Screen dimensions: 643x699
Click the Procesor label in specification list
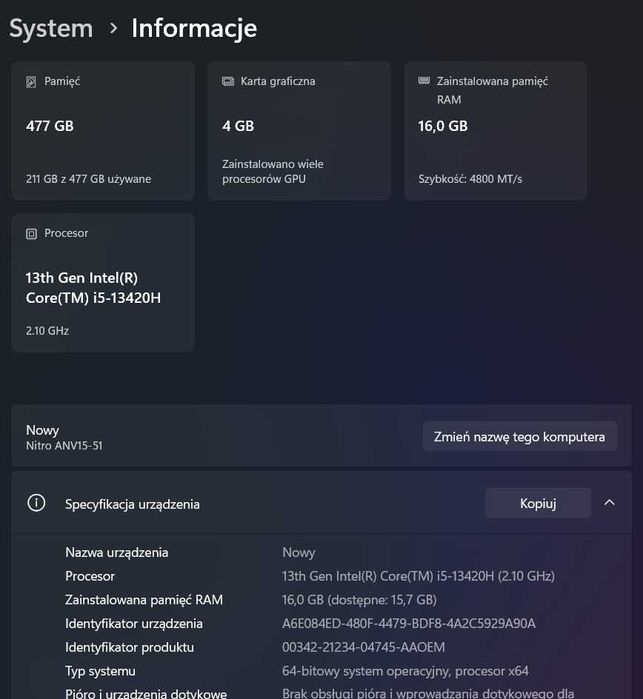[x=90, y=576]
